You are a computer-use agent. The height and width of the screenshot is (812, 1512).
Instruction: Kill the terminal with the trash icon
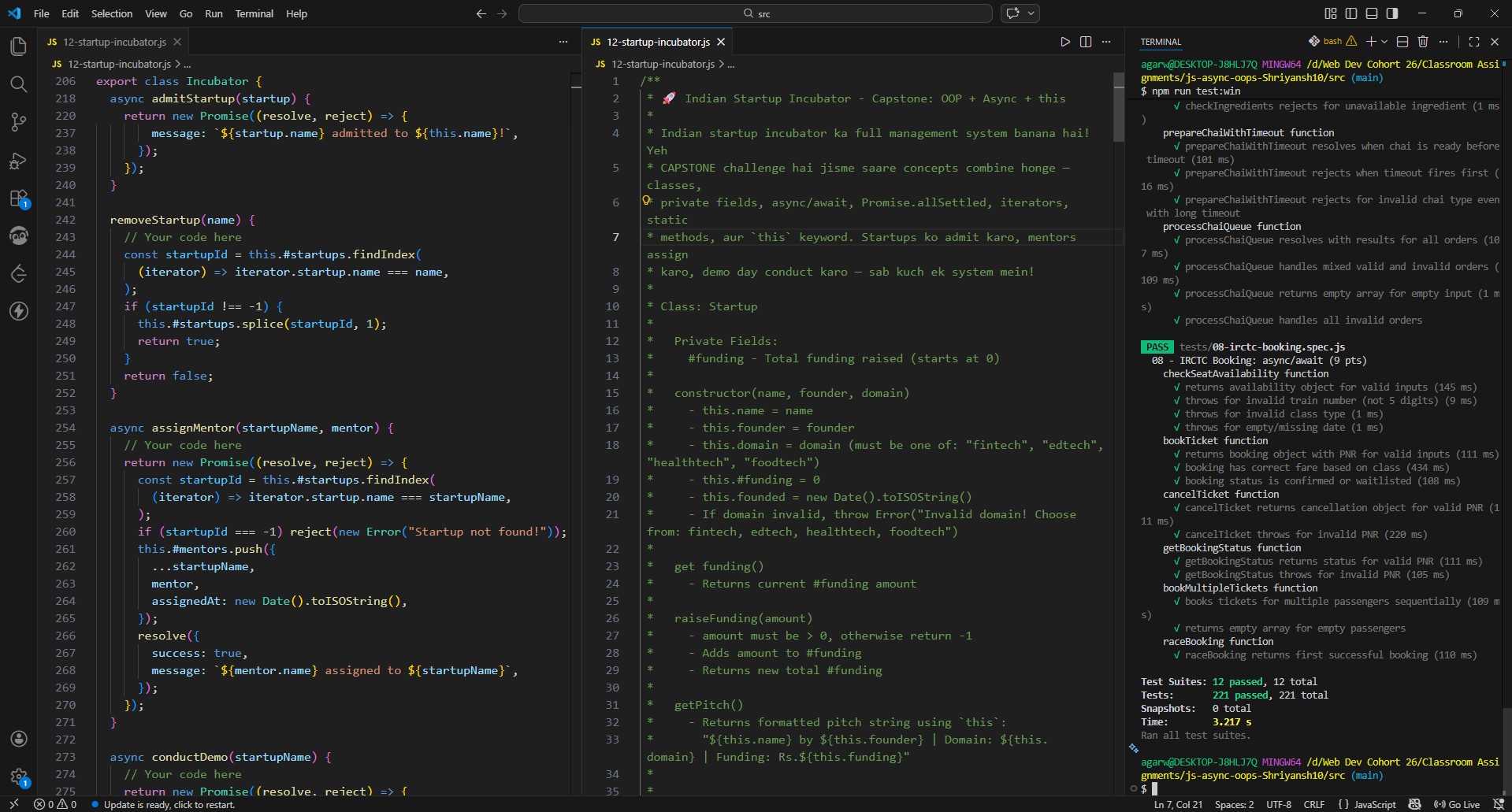click(x=1422, y=42)
